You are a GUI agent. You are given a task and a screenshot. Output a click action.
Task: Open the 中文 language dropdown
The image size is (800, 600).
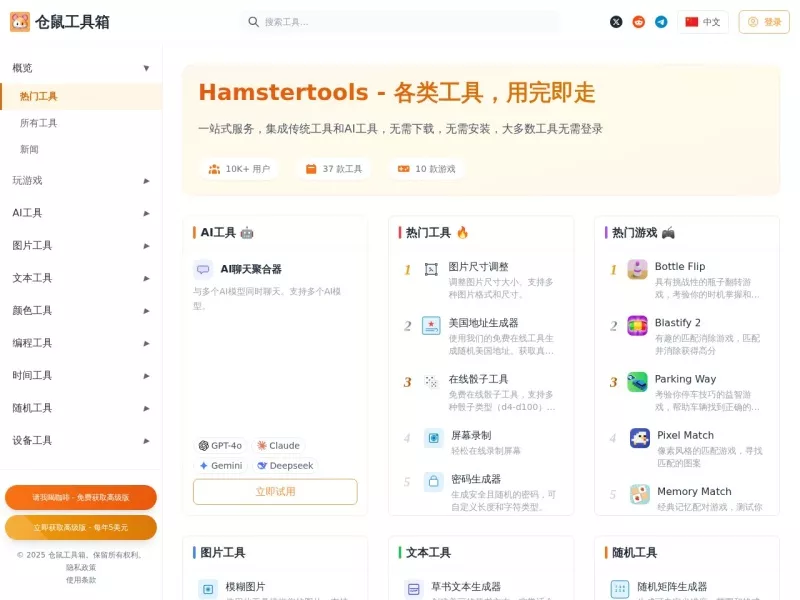coord(703,22)
